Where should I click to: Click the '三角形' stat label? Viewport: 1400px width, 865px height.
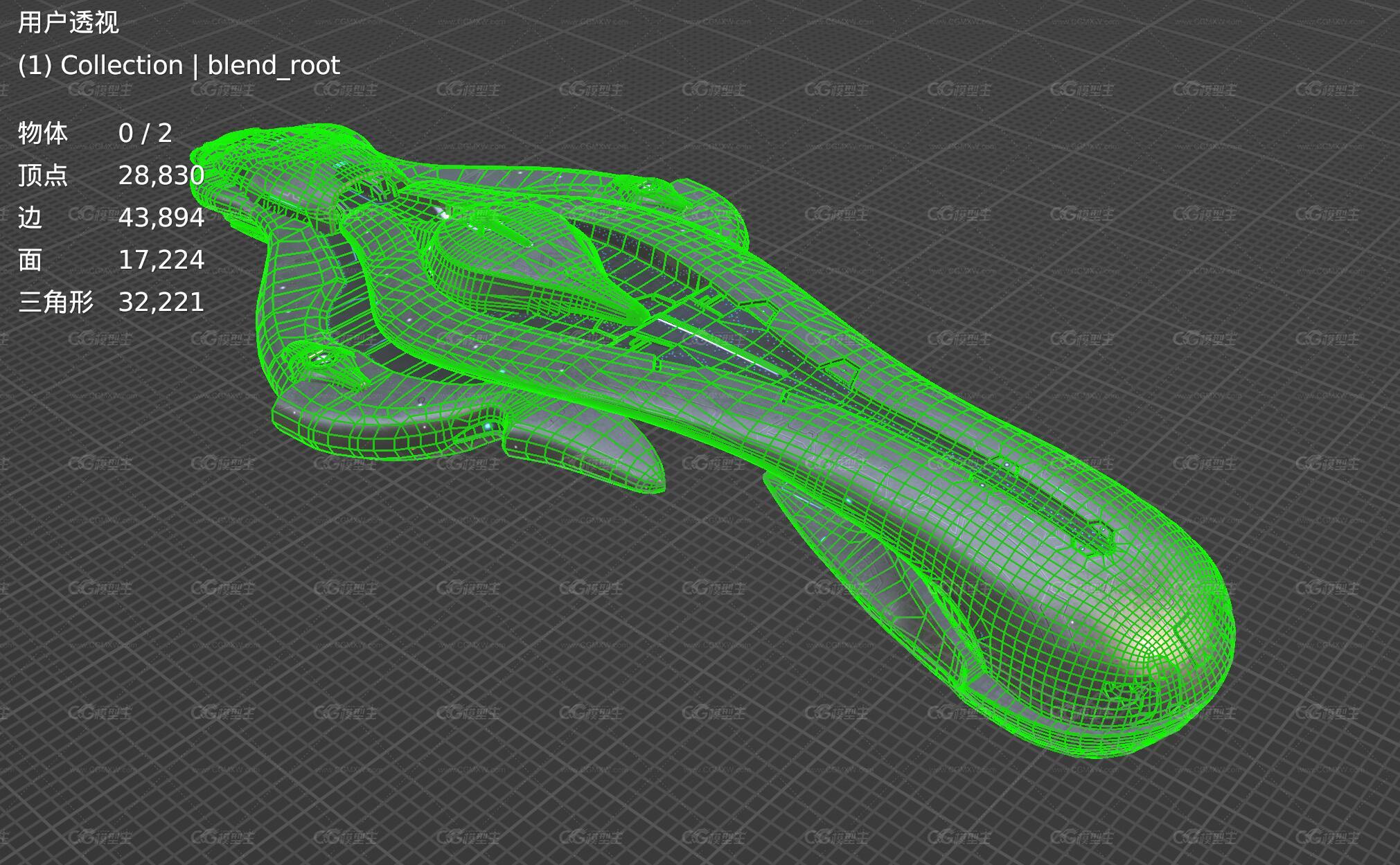click(x=55, y=302)
